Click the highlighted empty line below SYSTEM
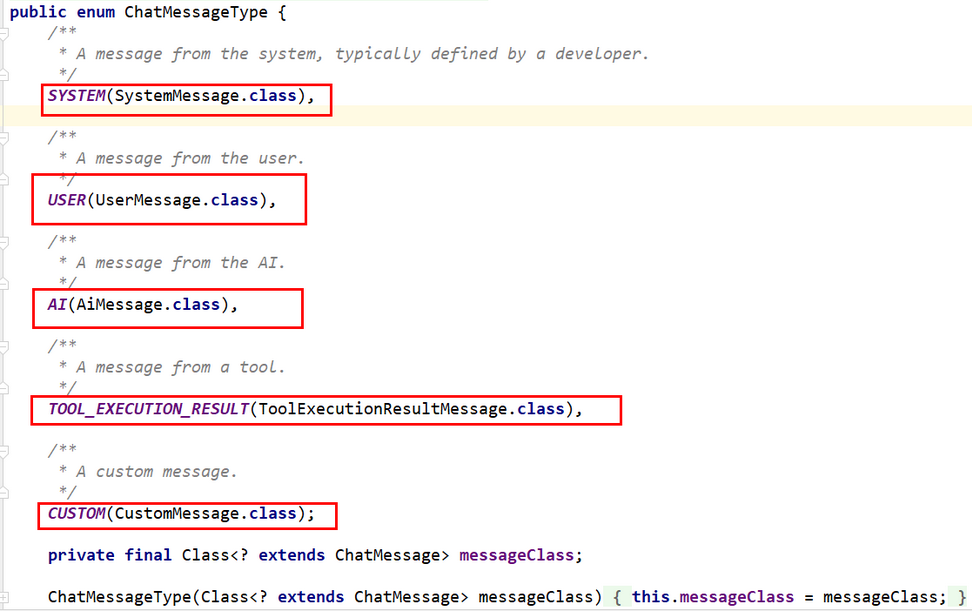 (x=486, y=116)
